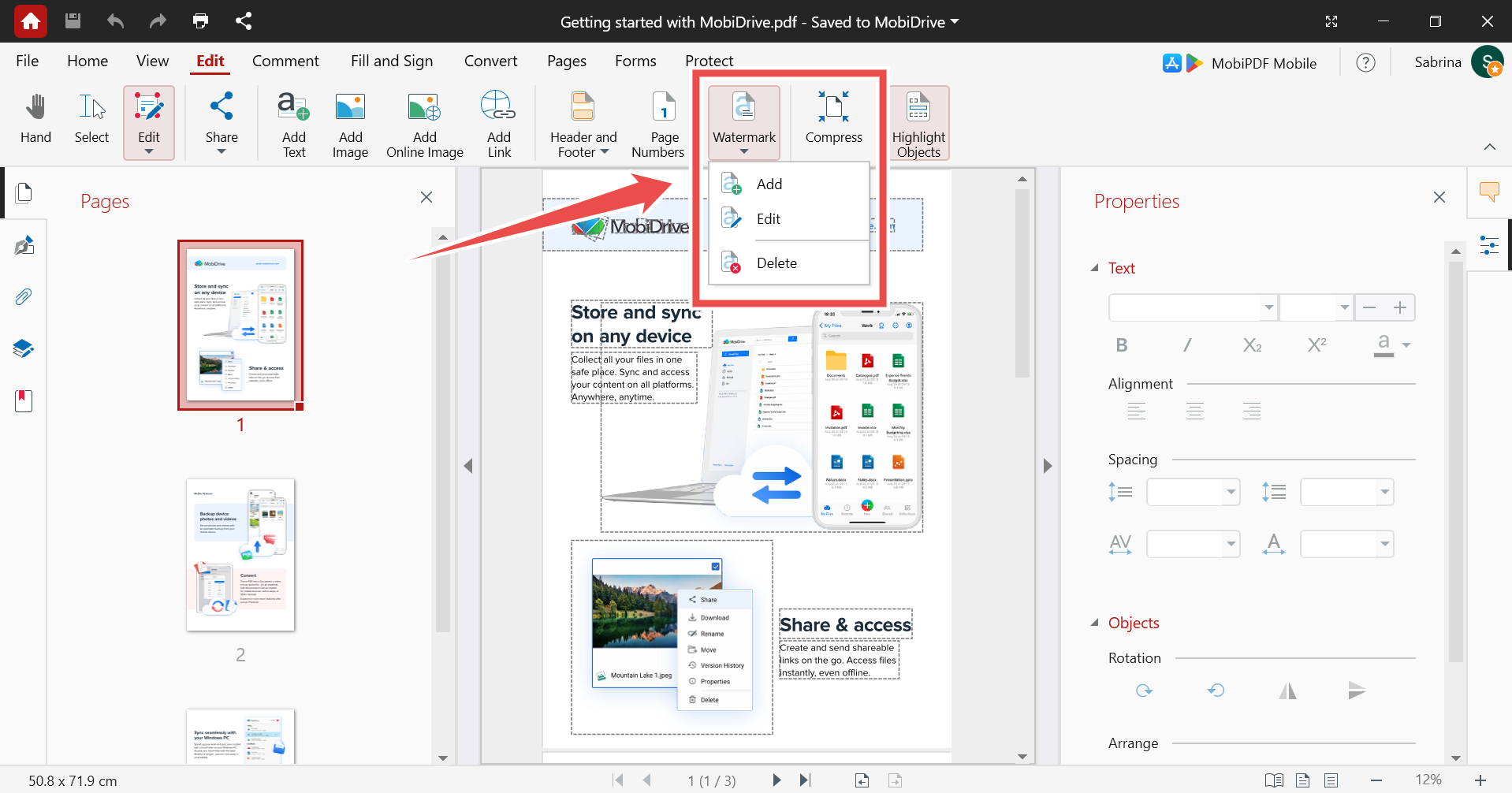
Task: Toggle superscript formatting
Action: pyautogui.click(x=1316, y=344)
